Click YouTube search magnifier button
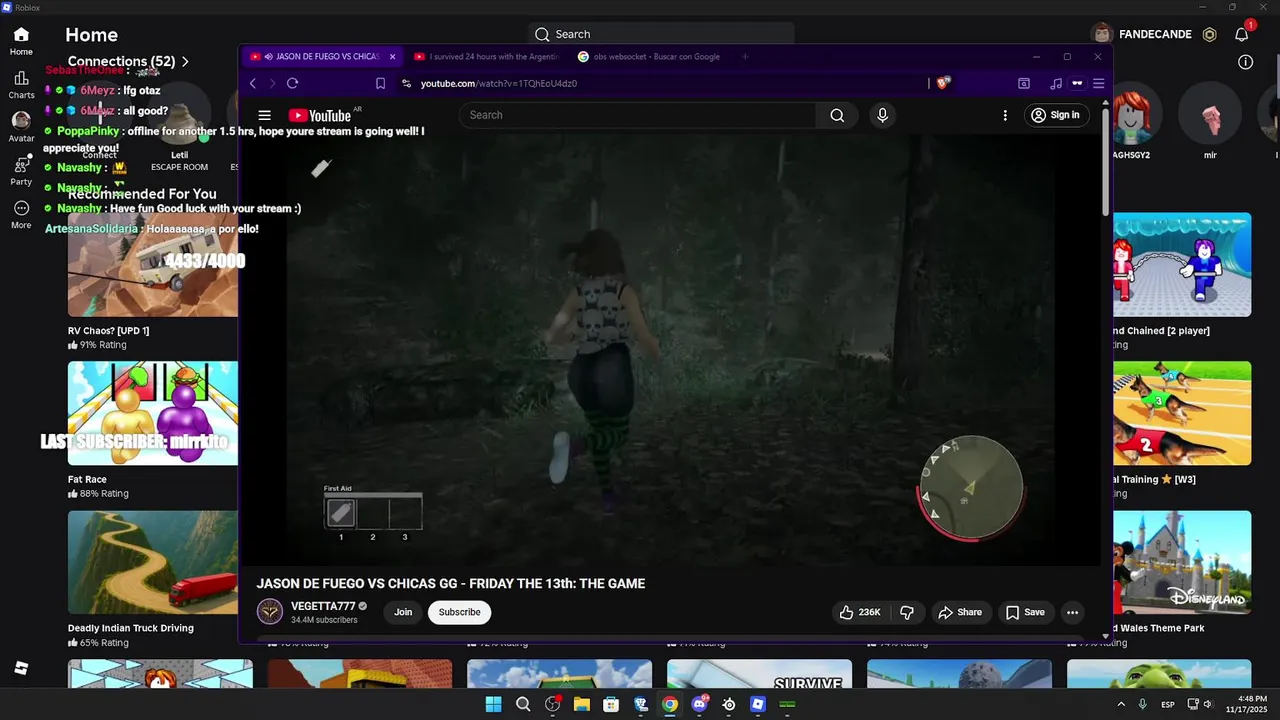This screenshot has height=720, width=1280. (x=837, y=115)
